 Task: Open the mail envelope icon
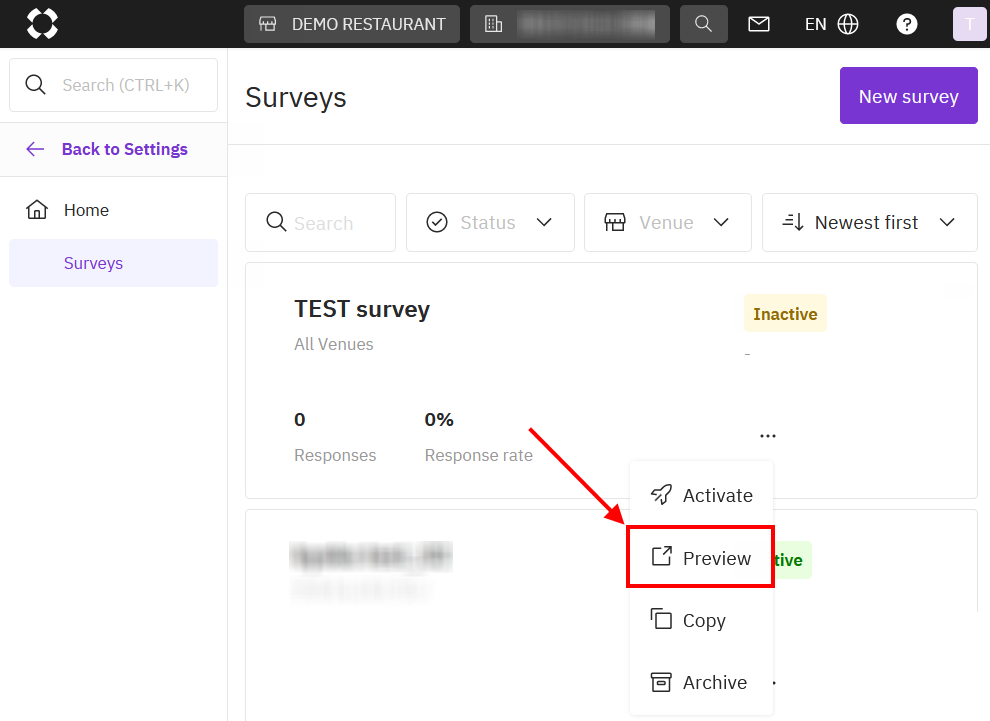(x=759, y=24)
